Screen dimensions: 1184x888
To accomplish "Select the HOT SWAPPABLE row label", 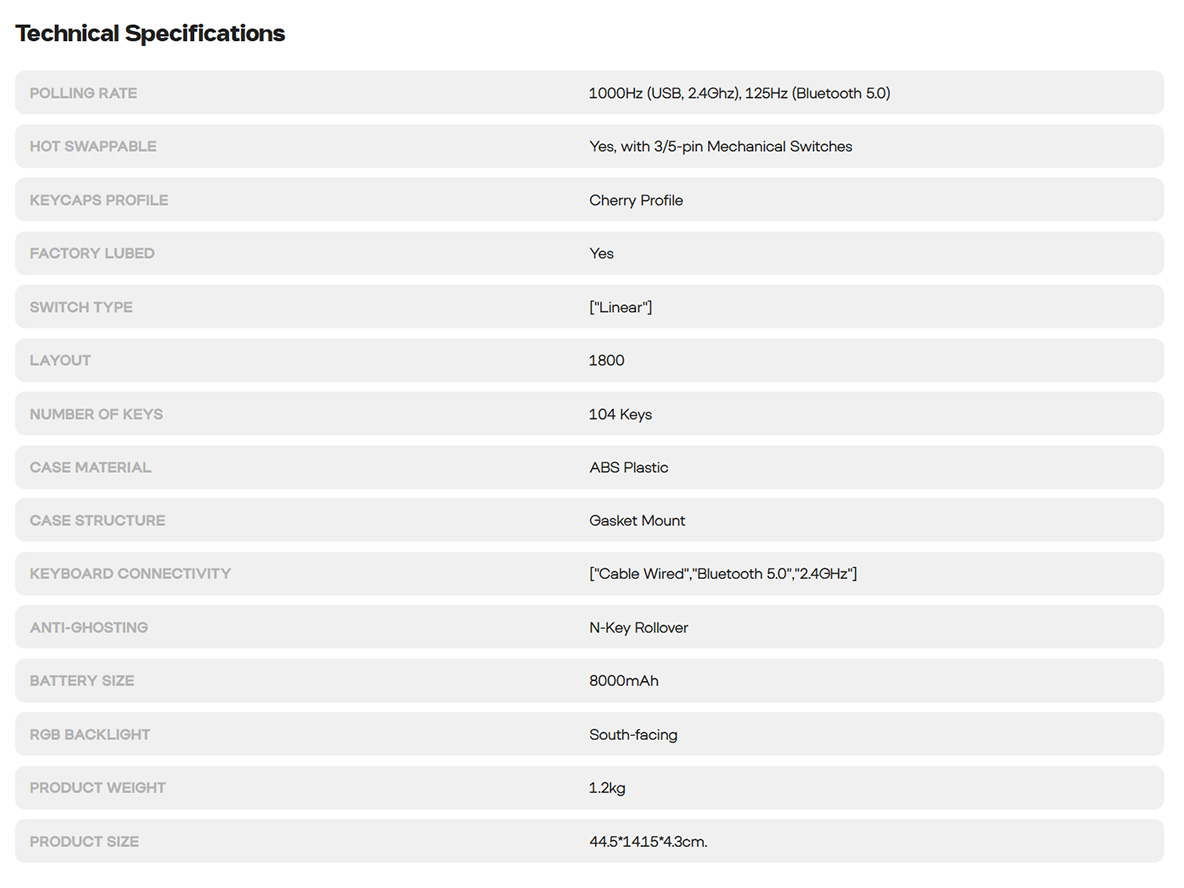I will (x=93, y=146).
